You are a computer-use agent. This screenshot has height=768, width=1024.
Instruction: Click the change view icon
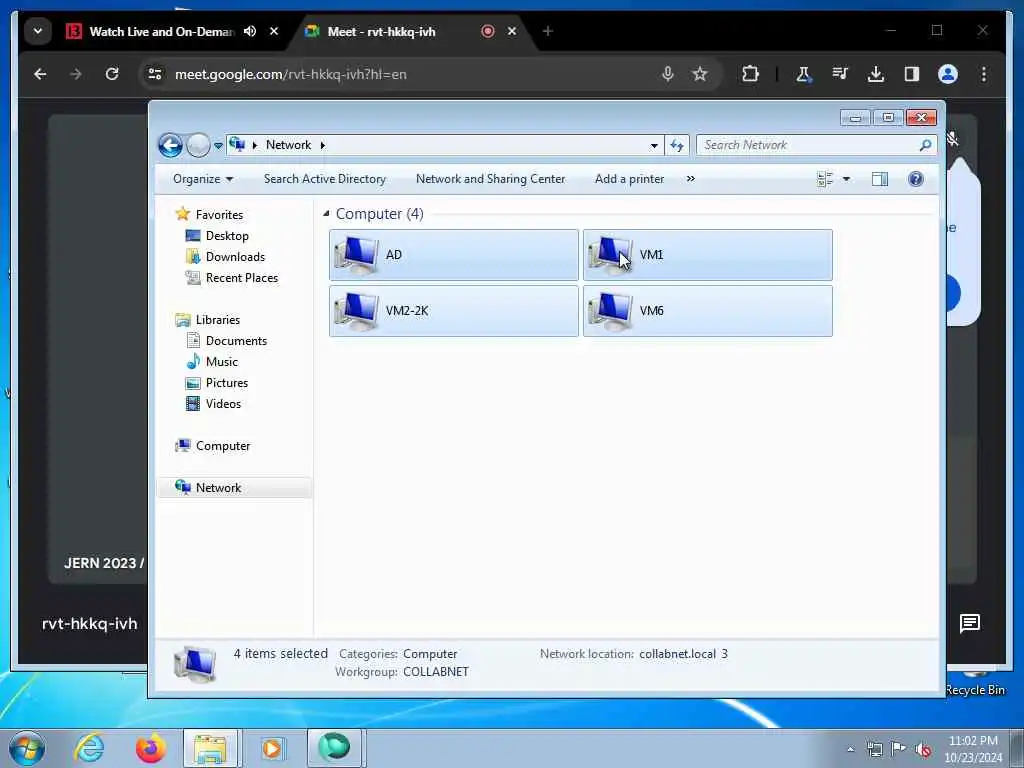825,179
